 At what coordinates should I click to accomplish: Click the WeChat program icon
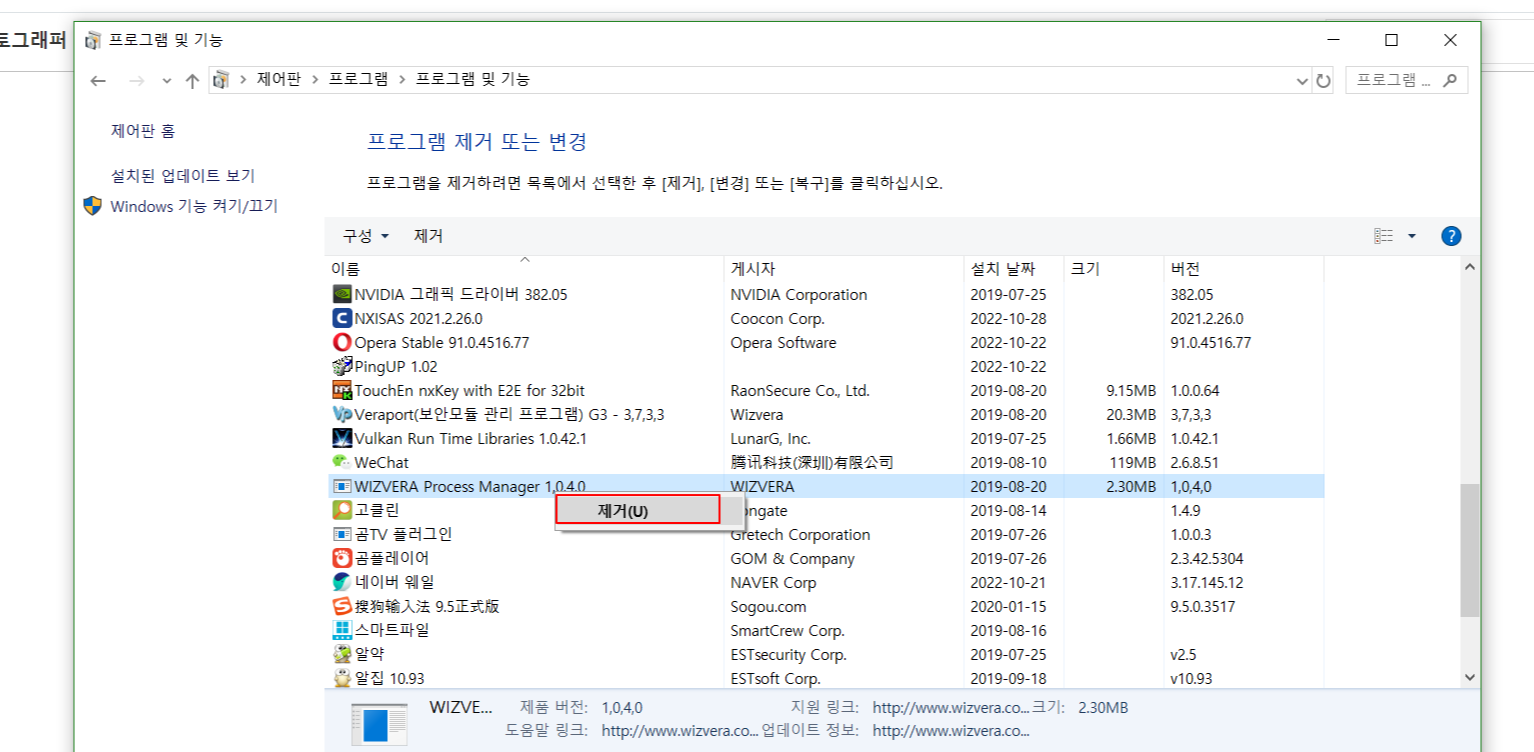[x=342, y=463]
